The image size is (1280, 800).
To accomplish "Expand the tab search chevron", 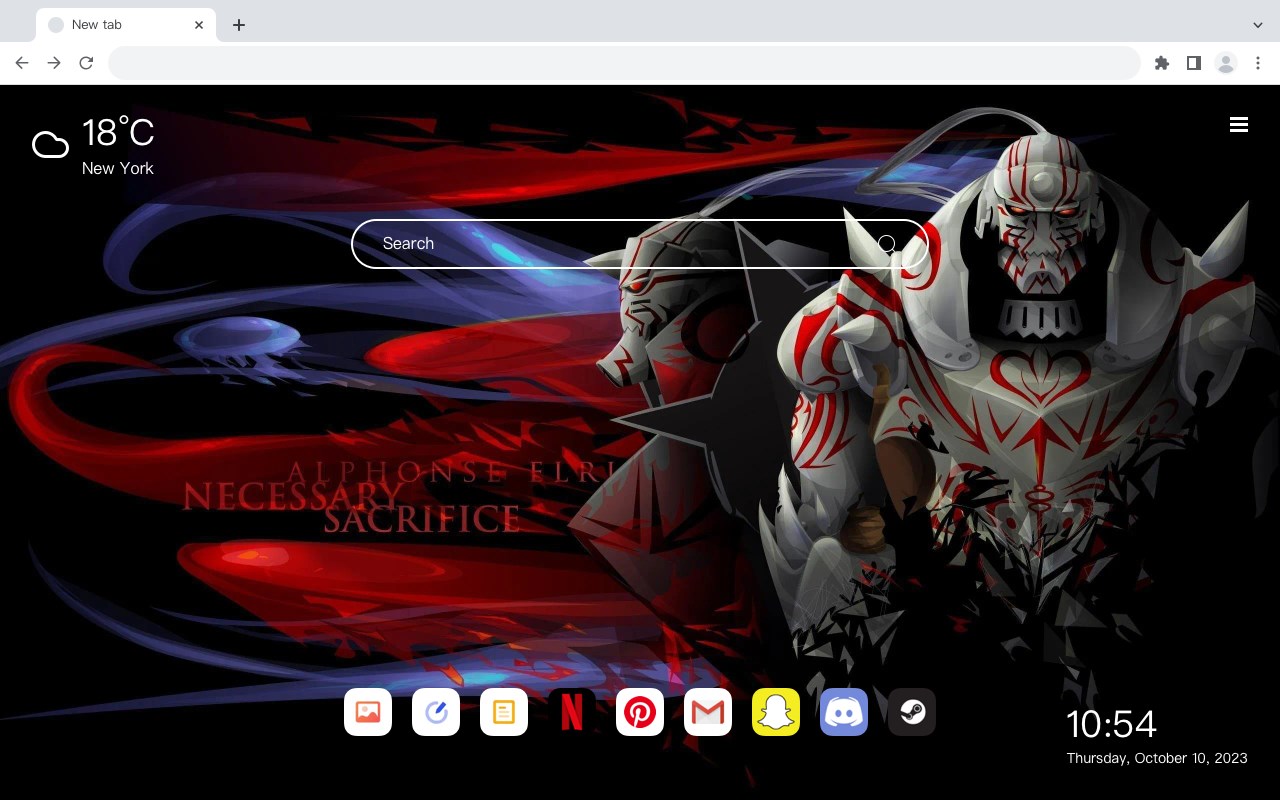I will [1258, 25].
